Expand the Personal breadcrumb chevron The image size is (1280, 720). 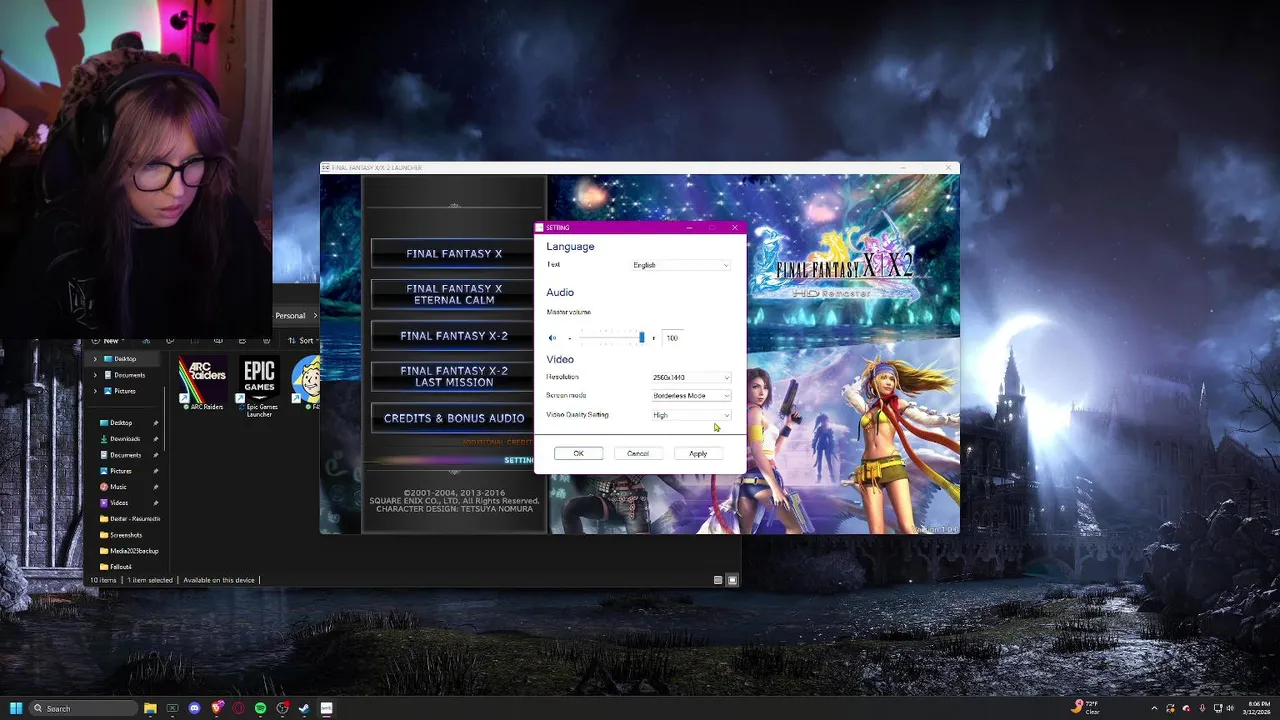(x=315, y=316)
